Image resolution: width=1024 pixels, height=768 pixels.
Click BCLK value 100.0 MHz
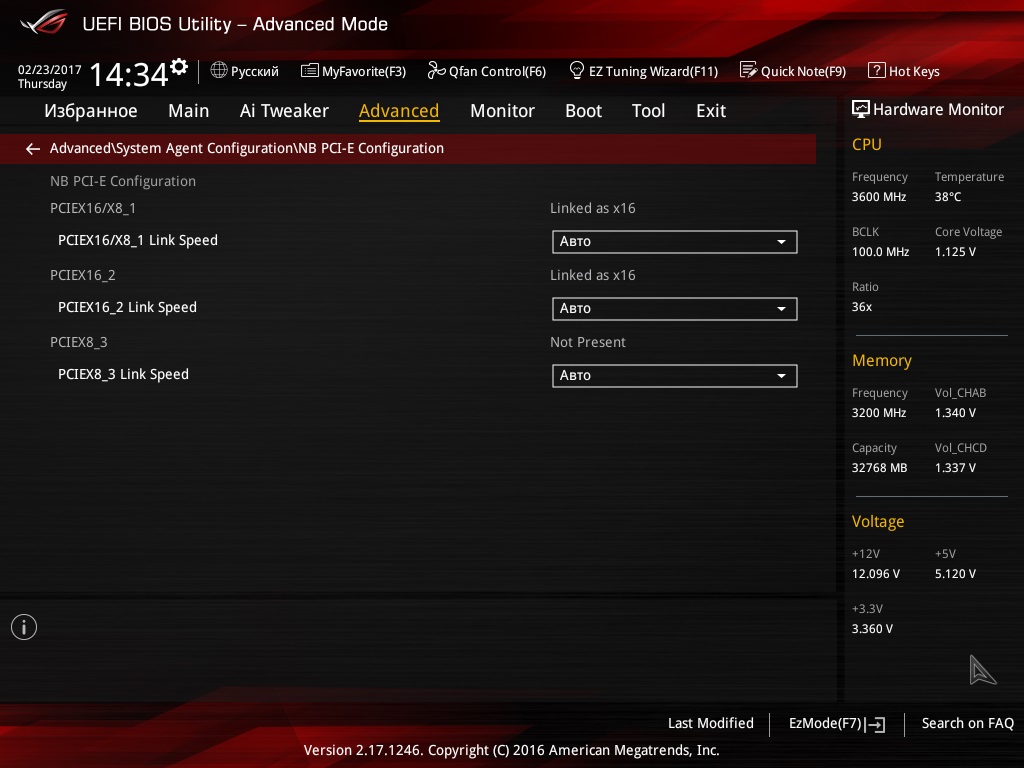coord(880,252)
